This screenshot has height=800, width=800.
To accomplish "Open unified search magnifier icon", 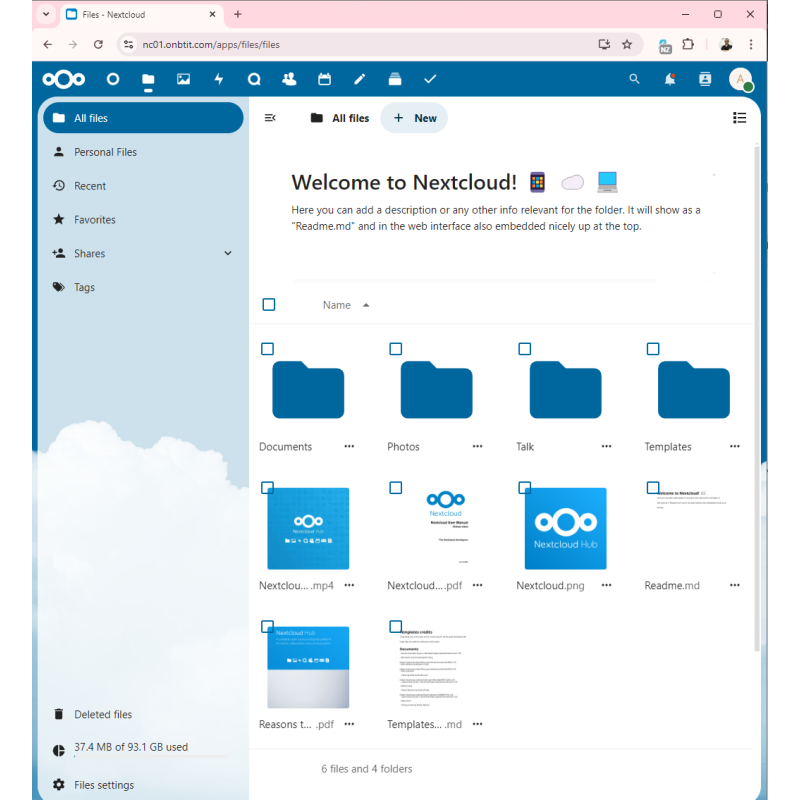I will tap(634, 79).
